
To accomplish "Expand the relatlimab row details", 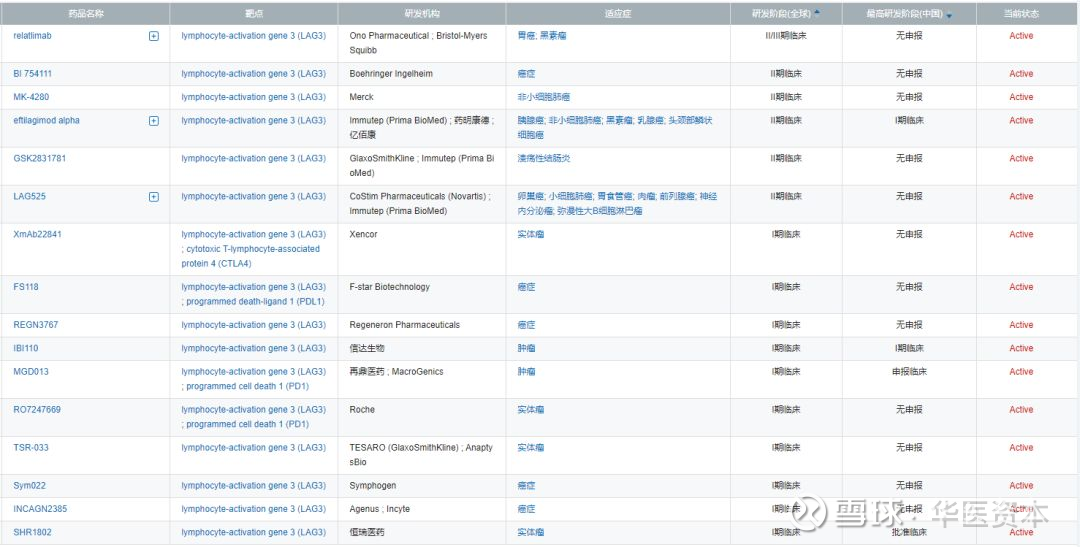I will [x=154, y=36].
